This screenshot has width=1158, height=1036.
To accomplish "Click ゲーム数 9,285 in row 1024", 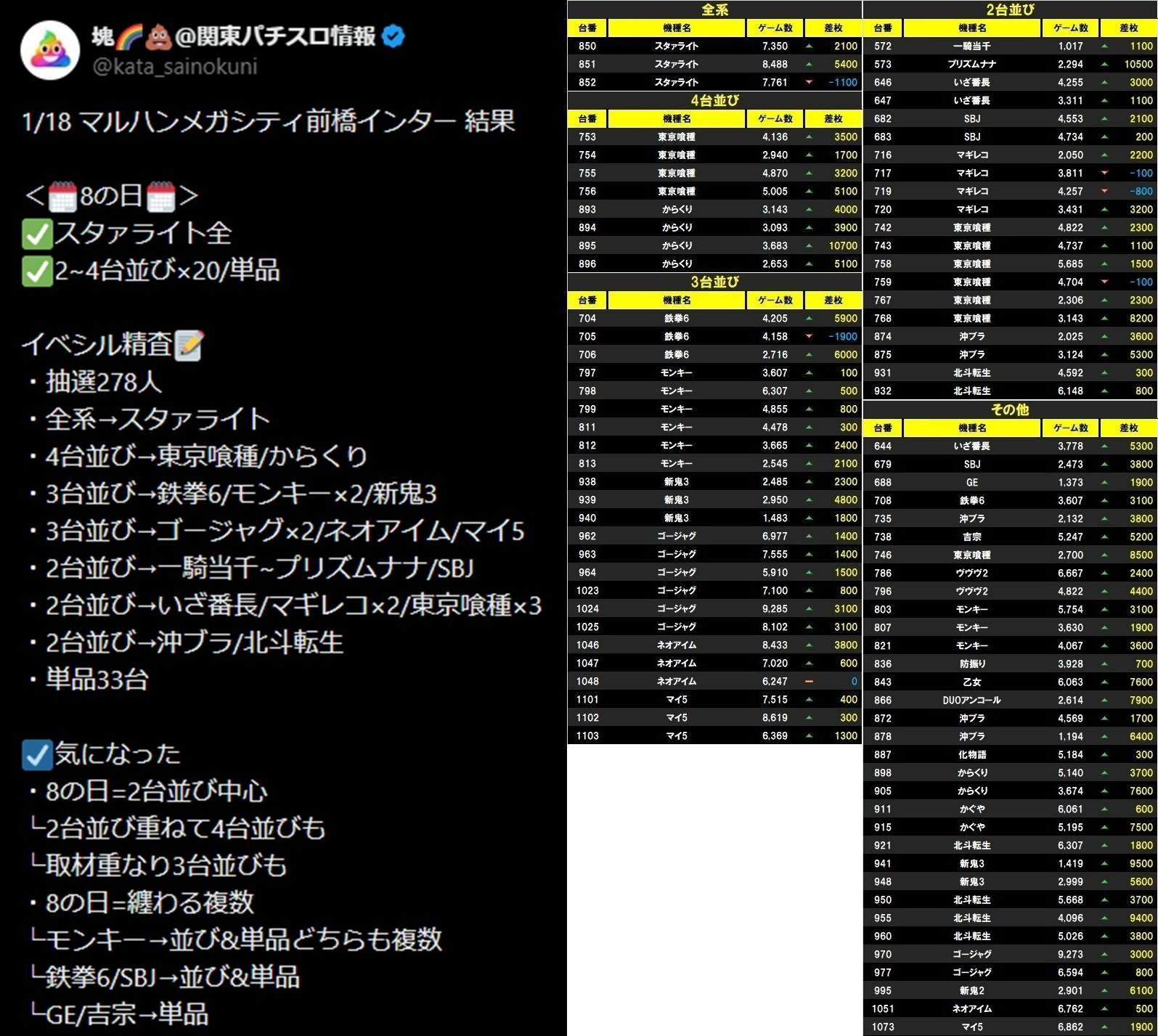I will [775, 608].
